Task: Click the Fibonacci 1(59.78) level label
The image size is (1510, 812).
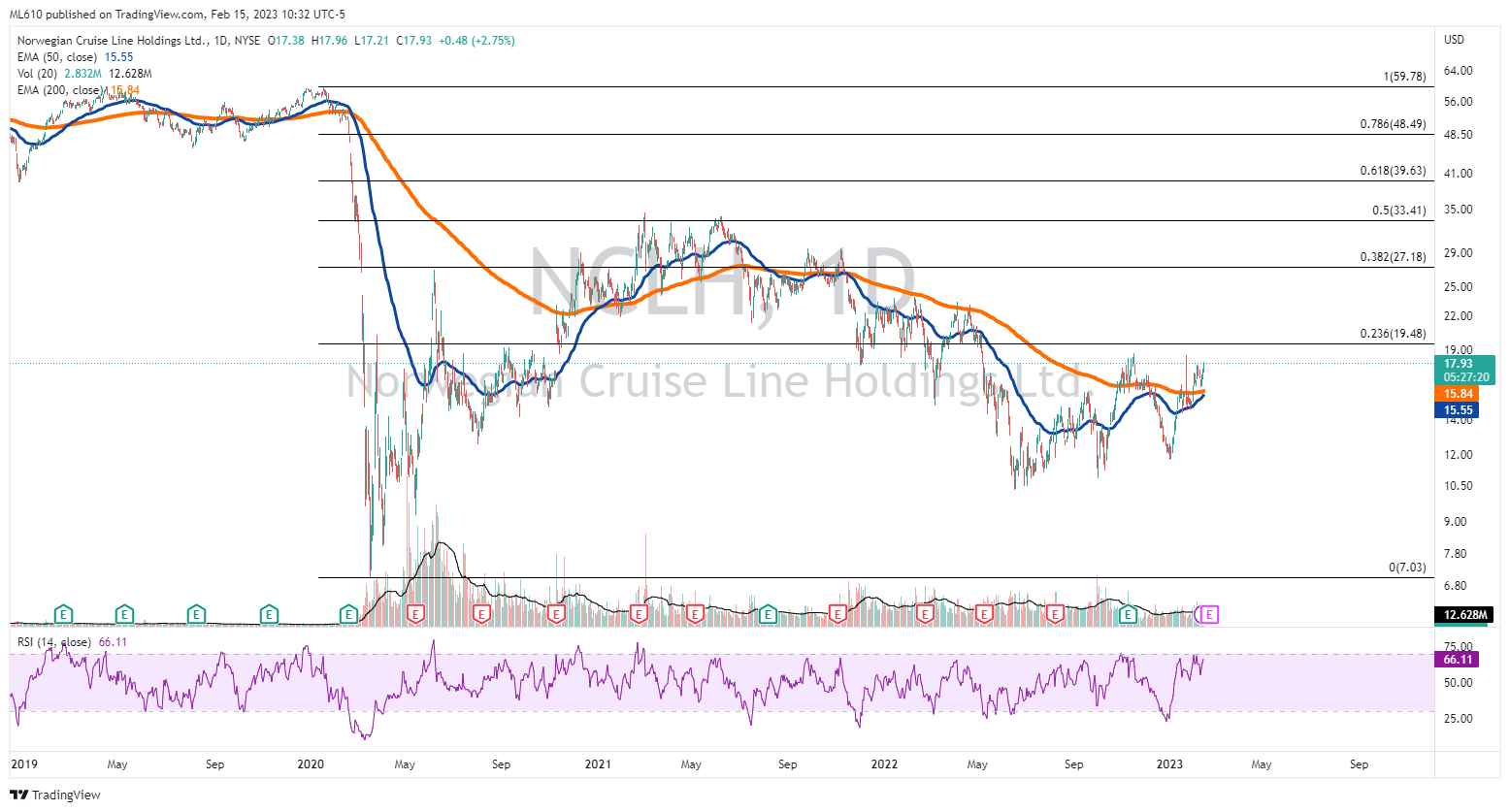Action: click(x=1404, y=77)
